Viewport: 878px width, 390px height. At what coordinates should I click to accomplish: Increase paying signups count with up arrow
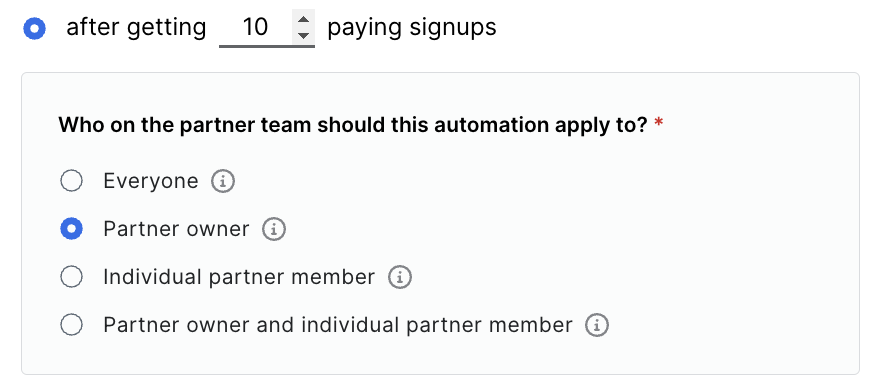(303, 19)
